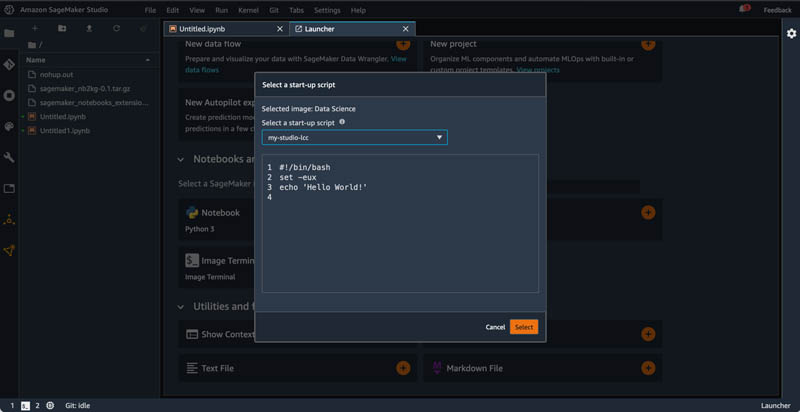
Task: Click plus button on New project card
Action: coord(648,44)
